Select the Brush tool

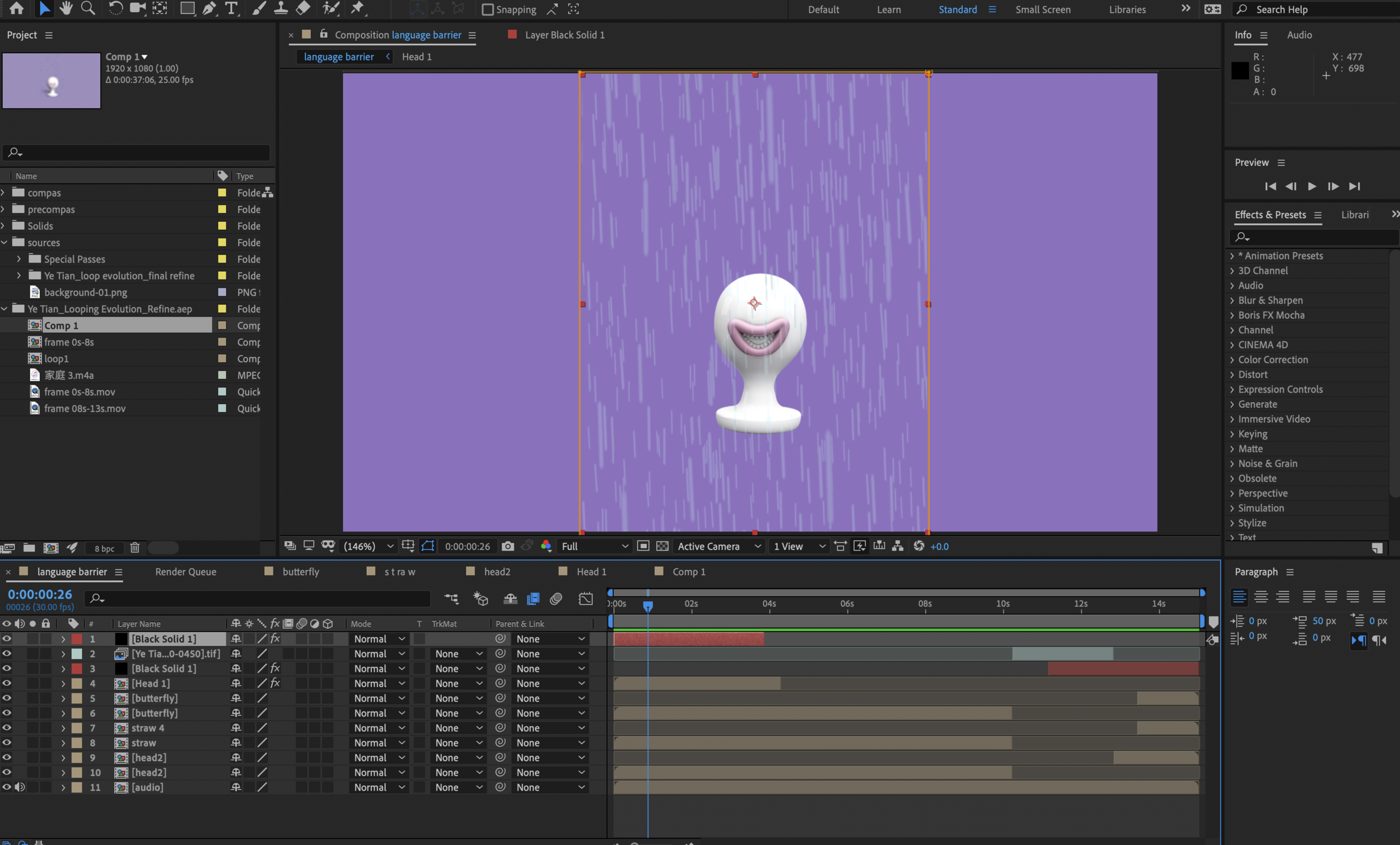pyautogui.click(x=259, y=8)
